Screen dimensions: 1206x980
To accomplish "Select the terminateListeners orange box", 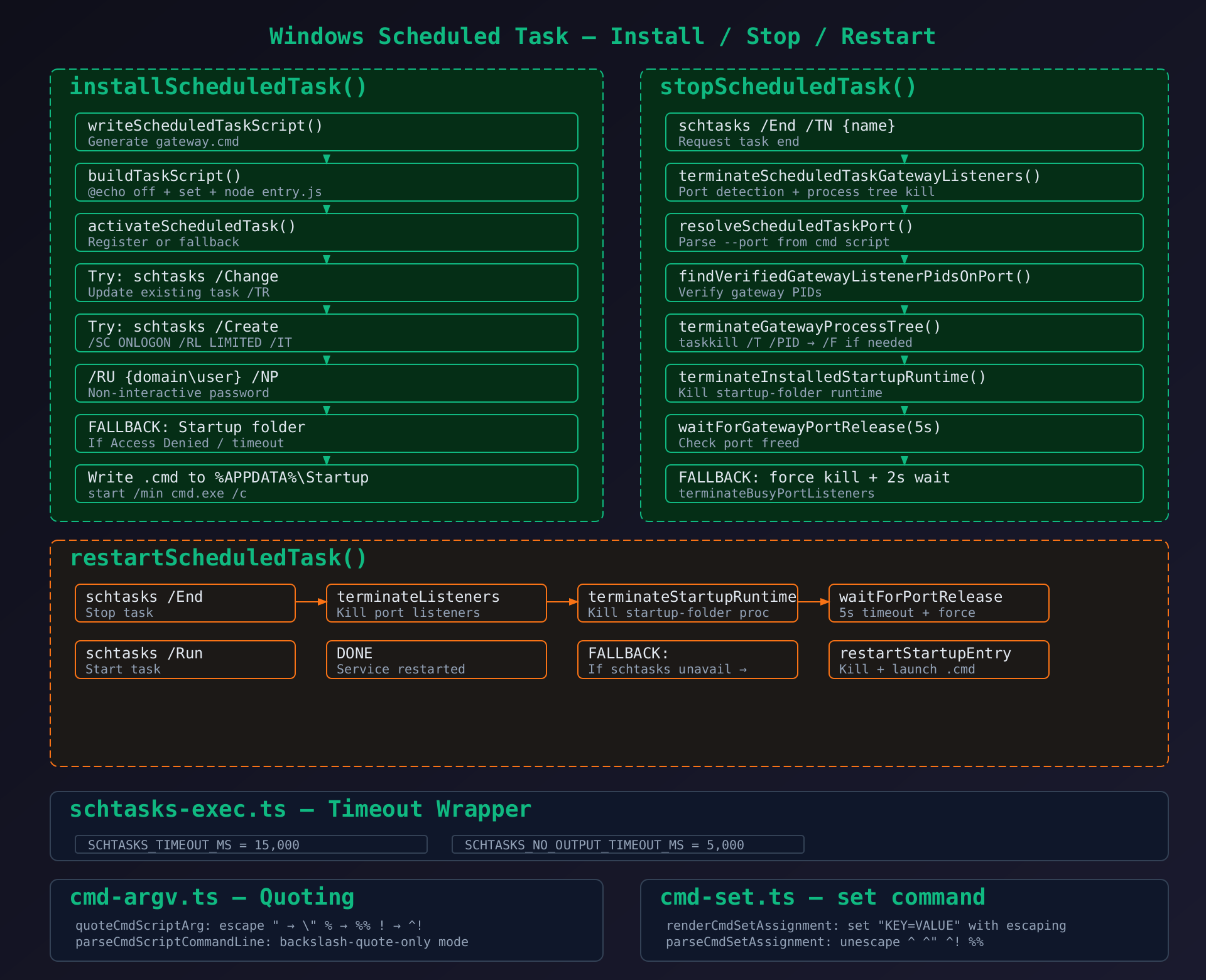I will 436,603.
